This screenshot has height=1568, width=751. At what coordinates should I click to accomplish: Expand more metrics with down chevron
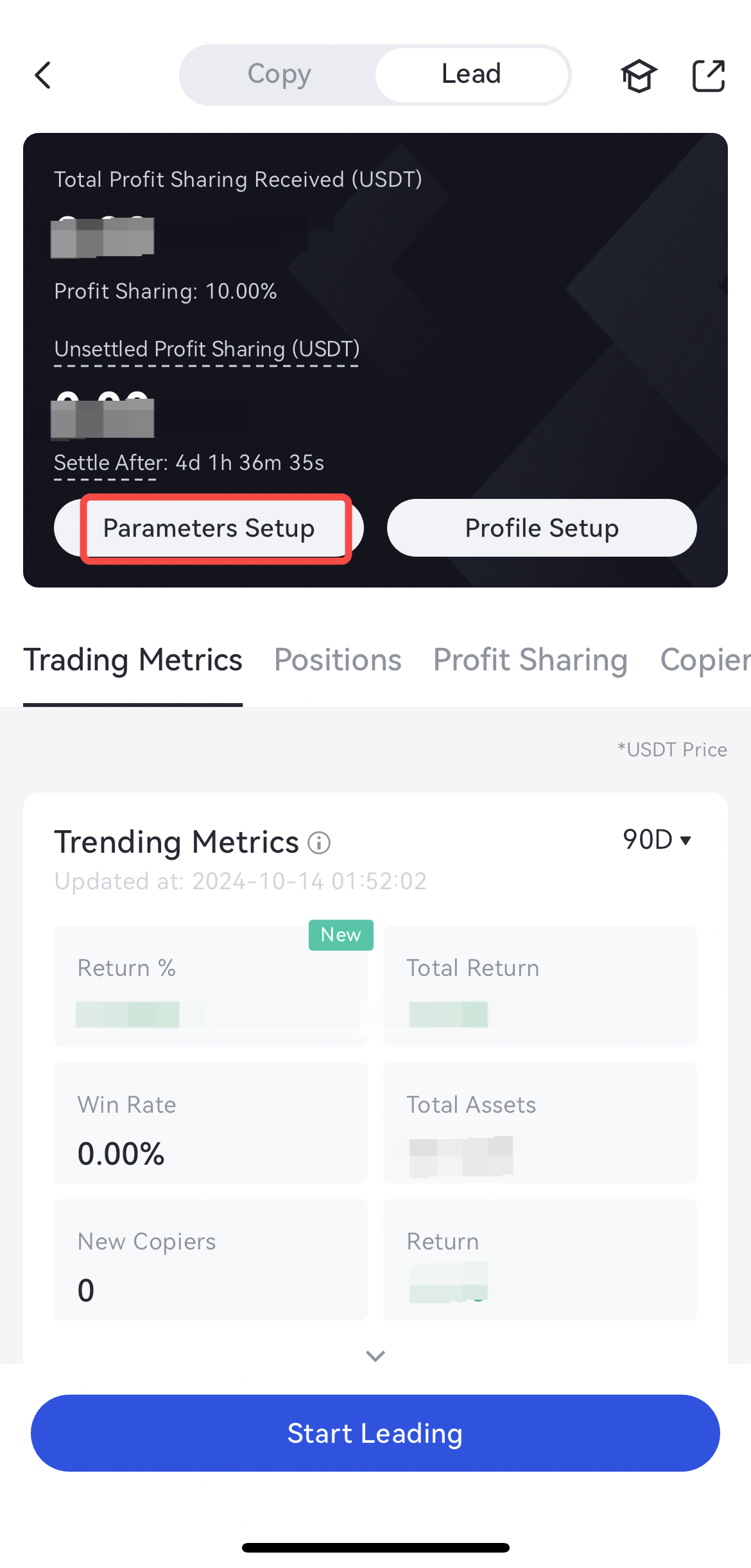click(x=375, y=1355)
